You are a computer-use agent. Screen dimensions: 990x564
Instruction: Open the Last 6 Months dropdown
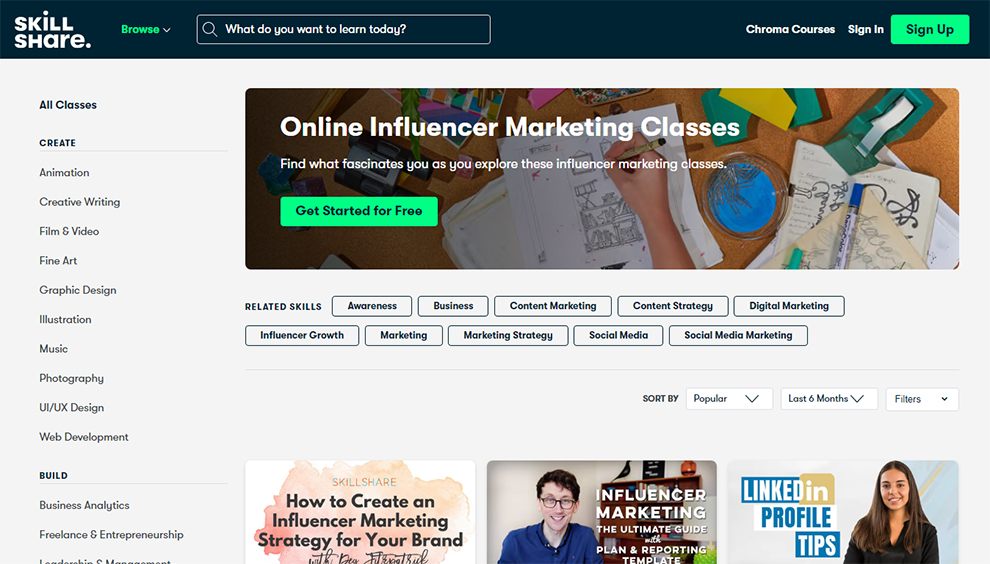tap(829, 399)
